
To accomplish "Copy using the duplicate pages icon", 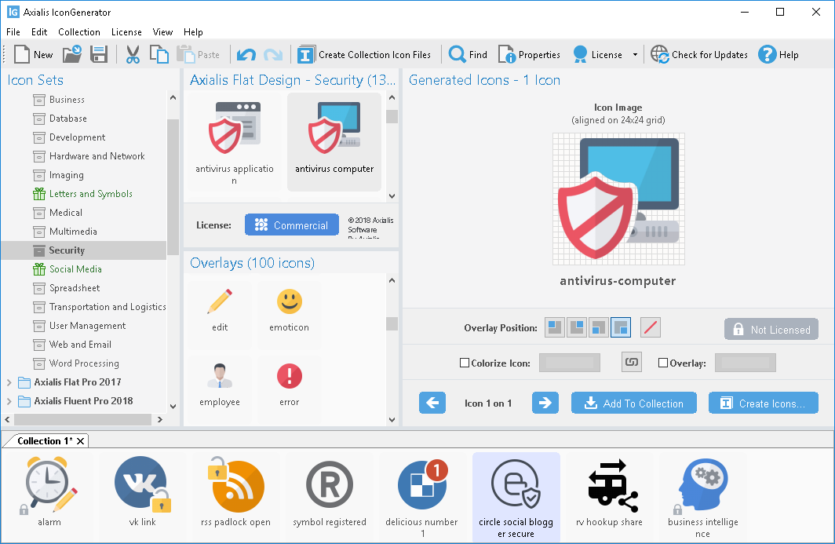I will click(x=159, y=54).
